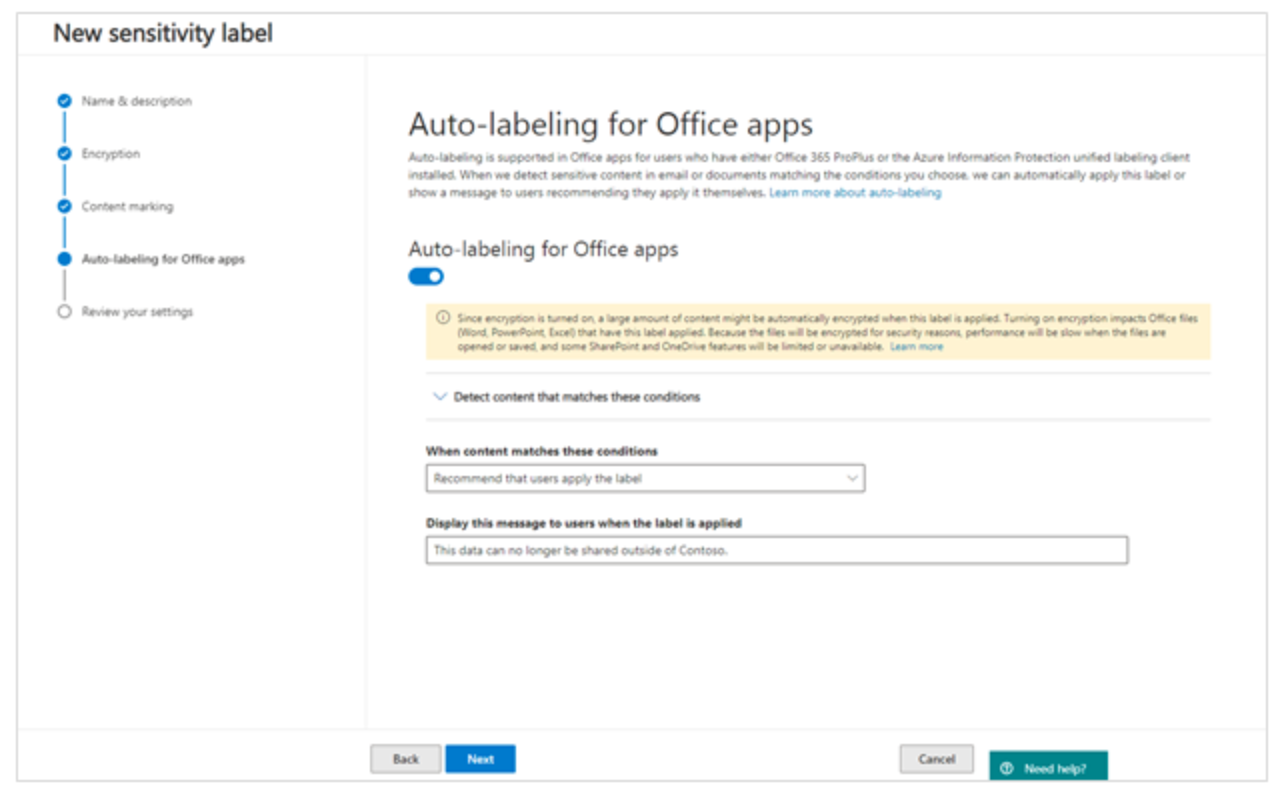Go to Name & description step
This screenshot has height=792, width=1280.
coord(136,101)
